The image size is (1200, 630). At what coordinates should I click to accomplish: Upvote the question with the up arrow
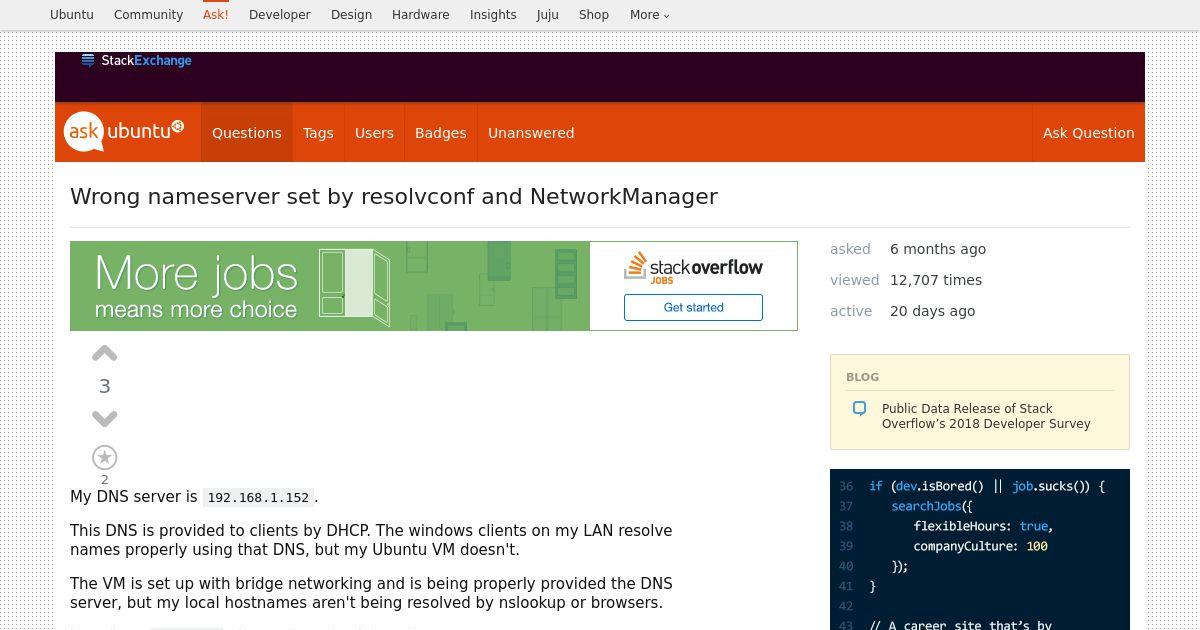point(104,354)
